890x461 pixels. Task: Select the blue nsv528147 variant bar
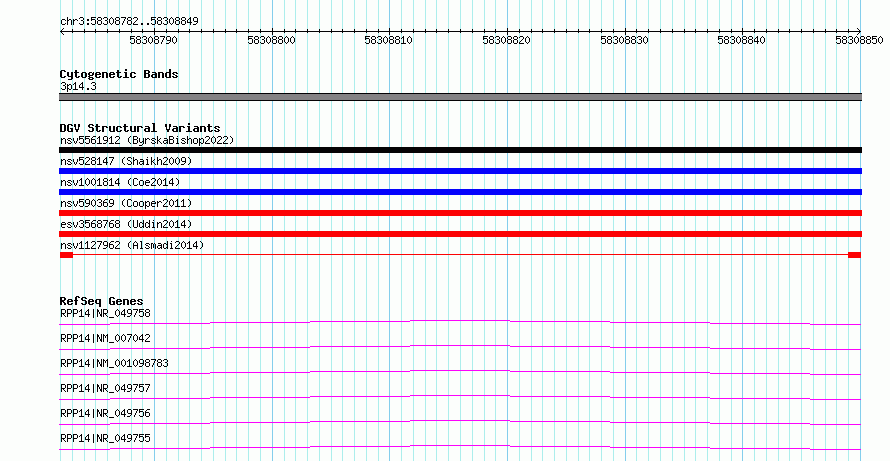pos(460,171)
